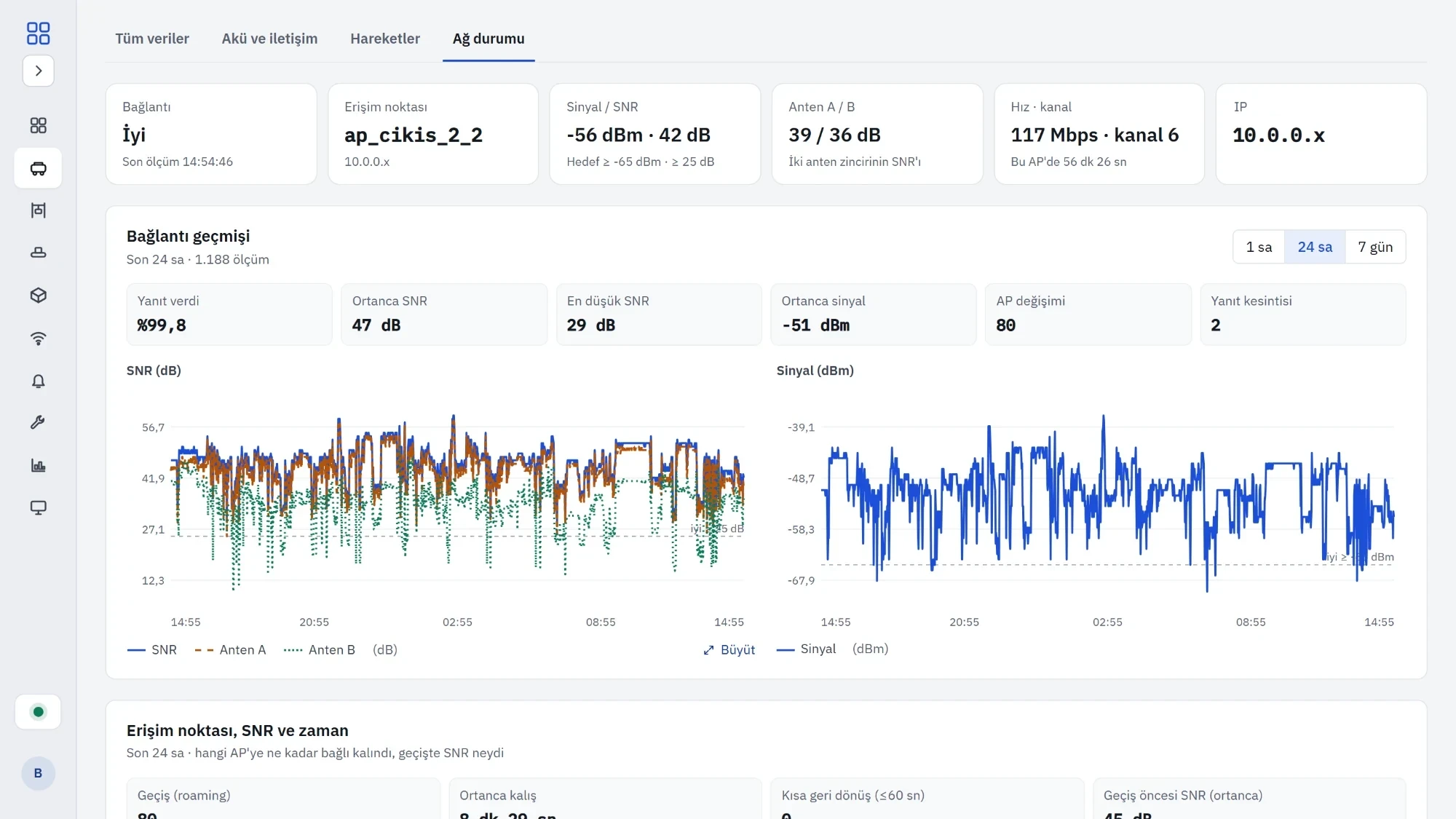Viewport: 1456px width, 819px height.
Task: Open the package box icon in sidebar
Action: (x=39, y=295)
